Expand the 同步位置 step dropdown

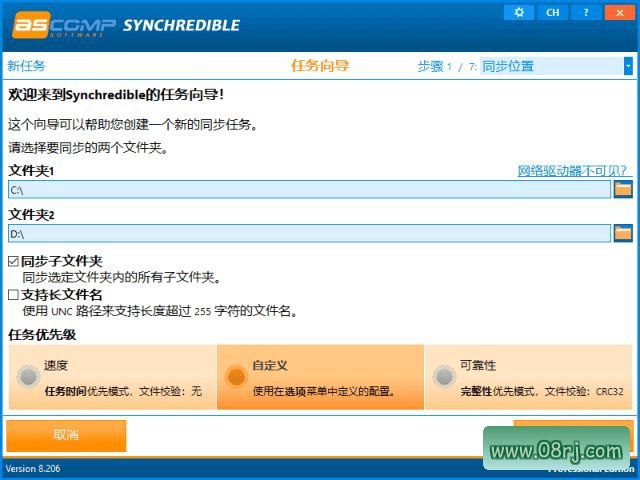[628, 66]
